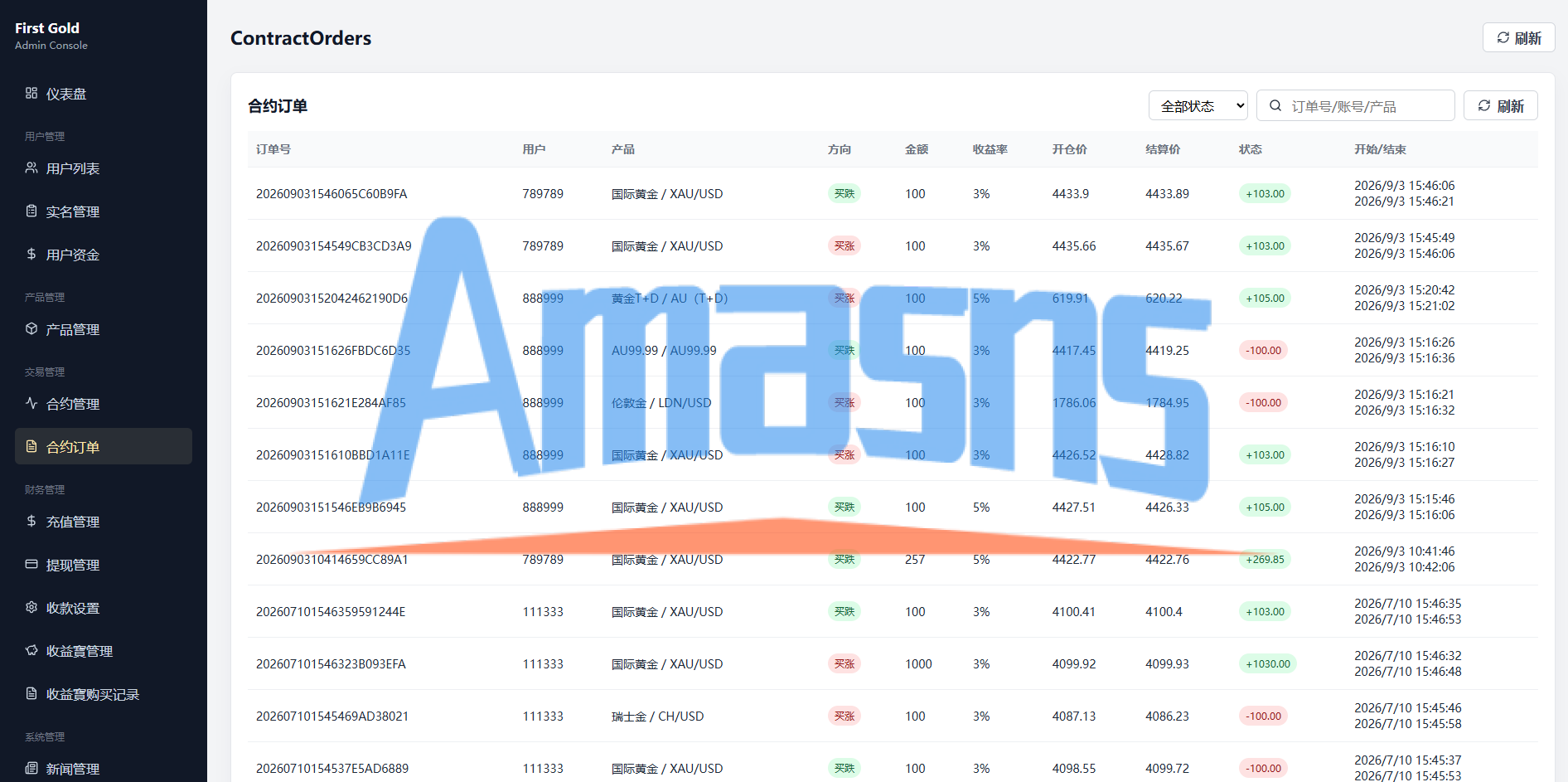Image resolution: width=1568 pixels, height=782 pixels.
Task: Focus the 订单号/账号/产品 search field
Action: pyautogui.click(x=1356, y=105)
